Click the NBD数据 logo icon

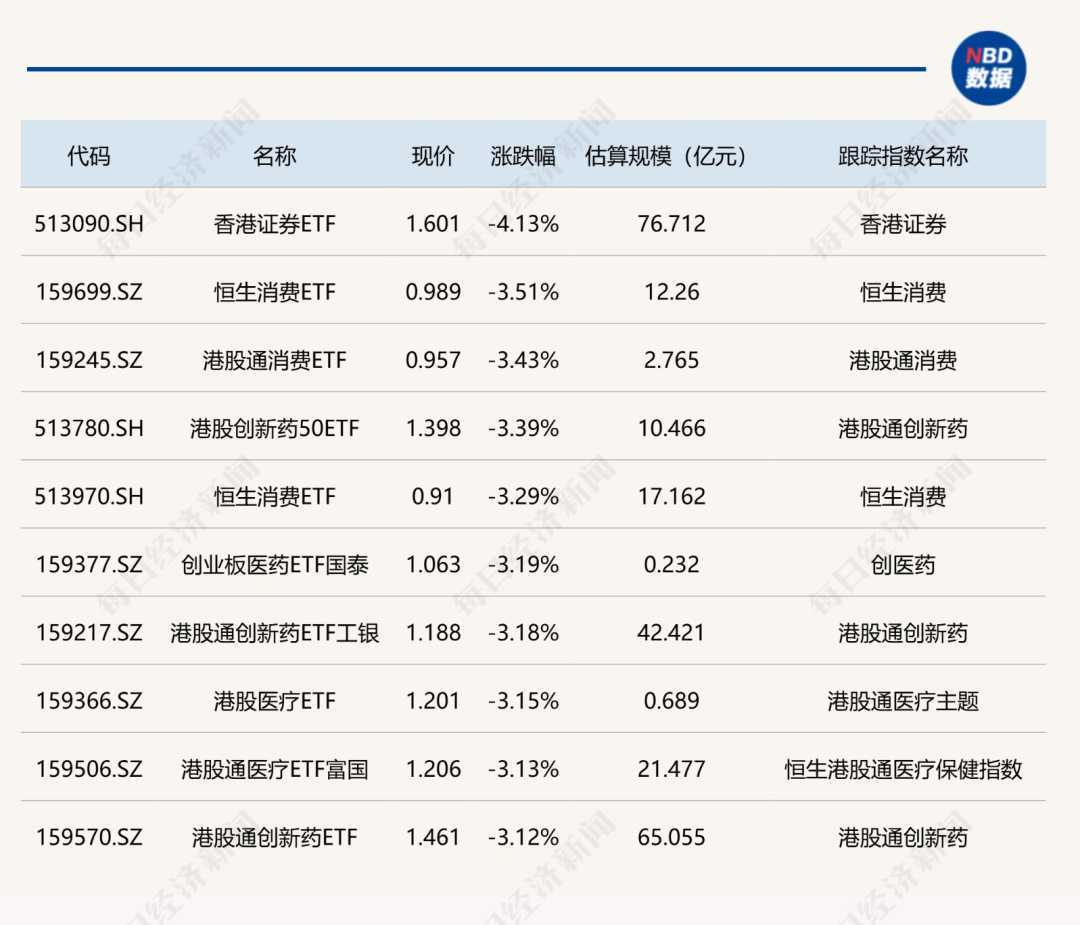pos(988,69)
